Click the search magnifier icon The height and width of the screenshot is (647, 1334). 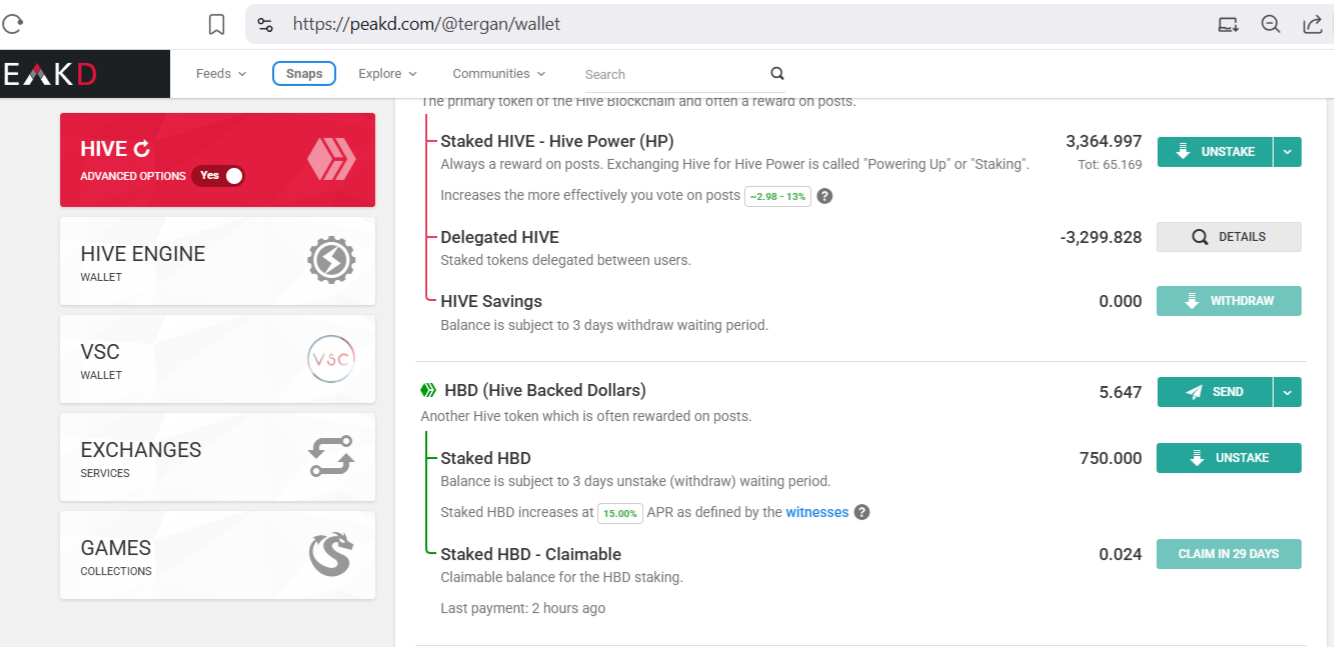pyautogui.click(x=777, y=73)
